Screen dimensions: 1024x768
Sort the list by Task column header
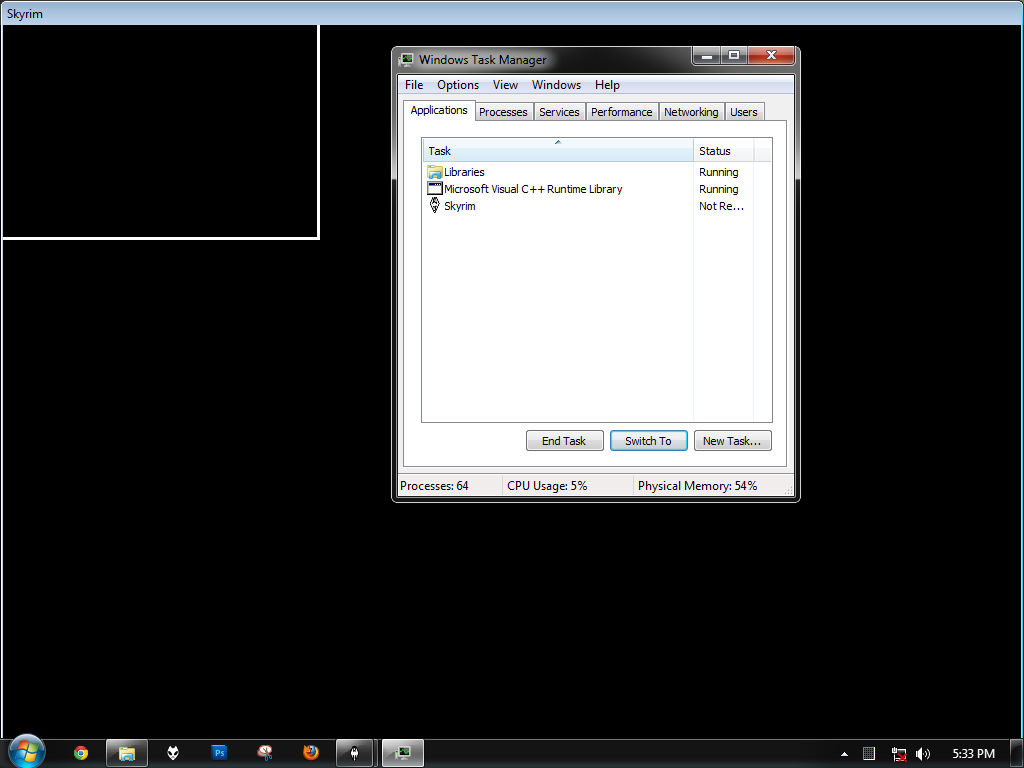(x=558, y=151)
